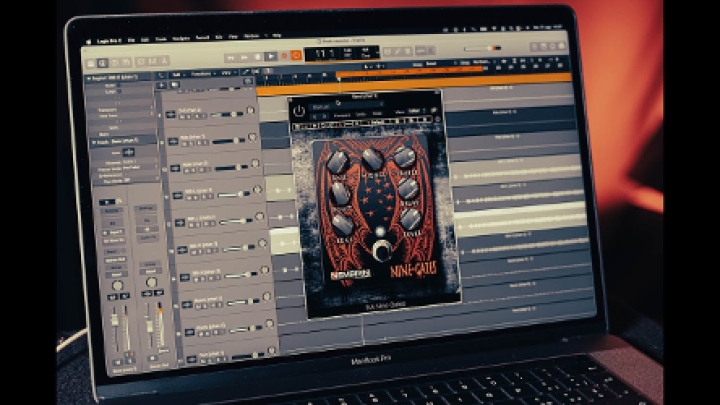Open the Mixer icon in control bar
The height and width of the screenshot is (405, 720).
pos(153,61)
